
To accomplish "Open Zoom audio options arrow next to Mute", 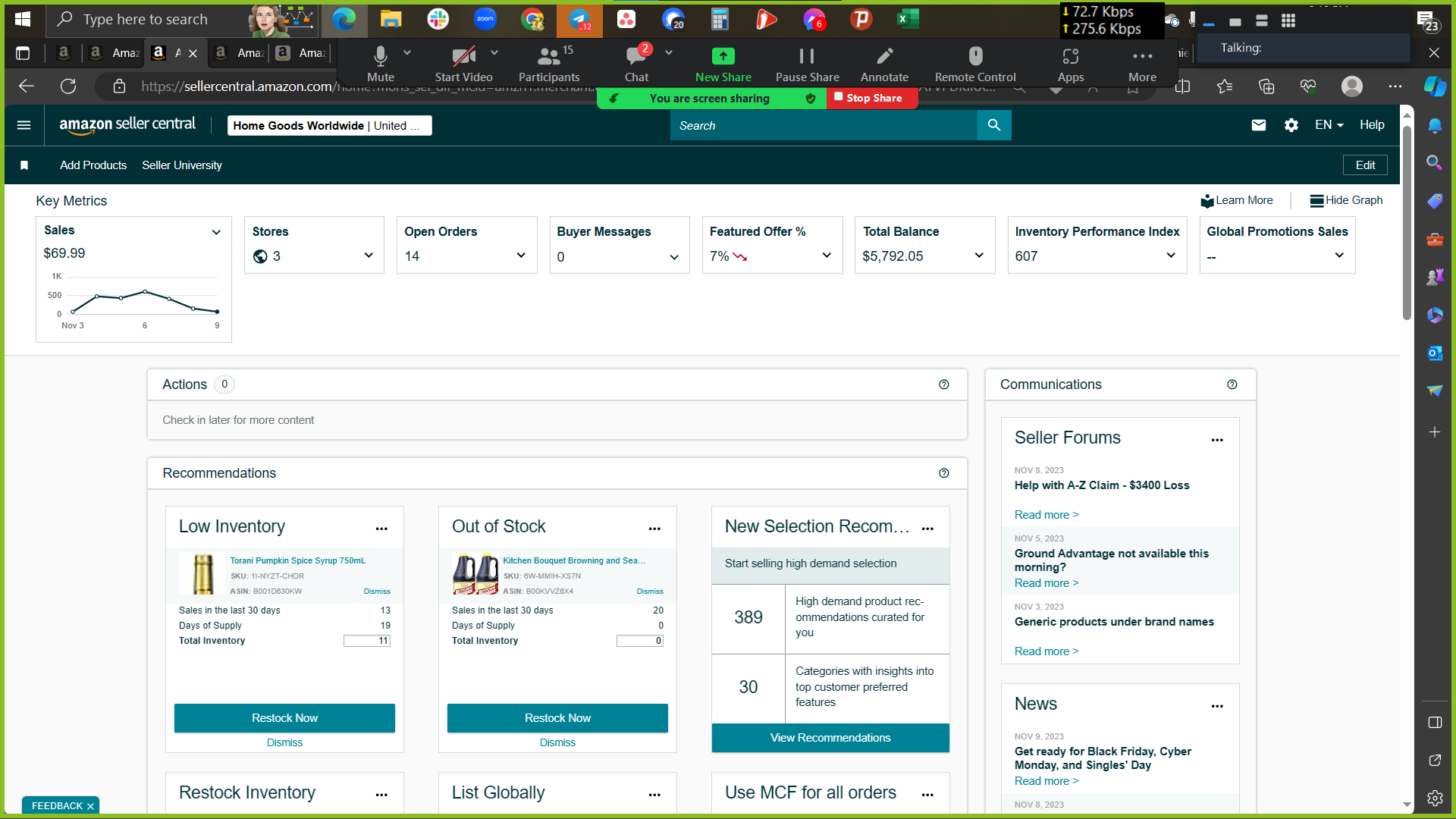I will click(x=407, y=52).
